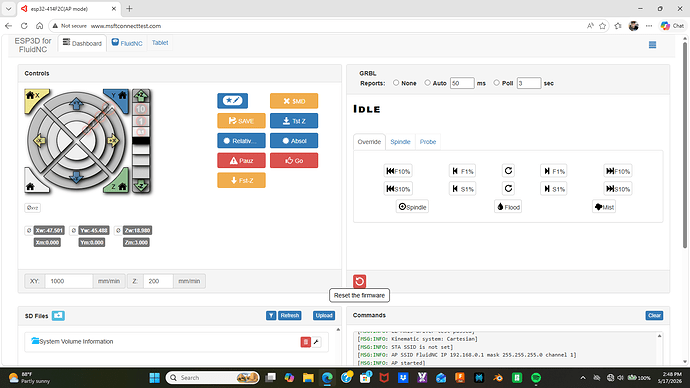Image resolution: width=690 pixels, height=388 pixels.
Task: Select the Poll reports radio button
Action: (x=496, y=83)
